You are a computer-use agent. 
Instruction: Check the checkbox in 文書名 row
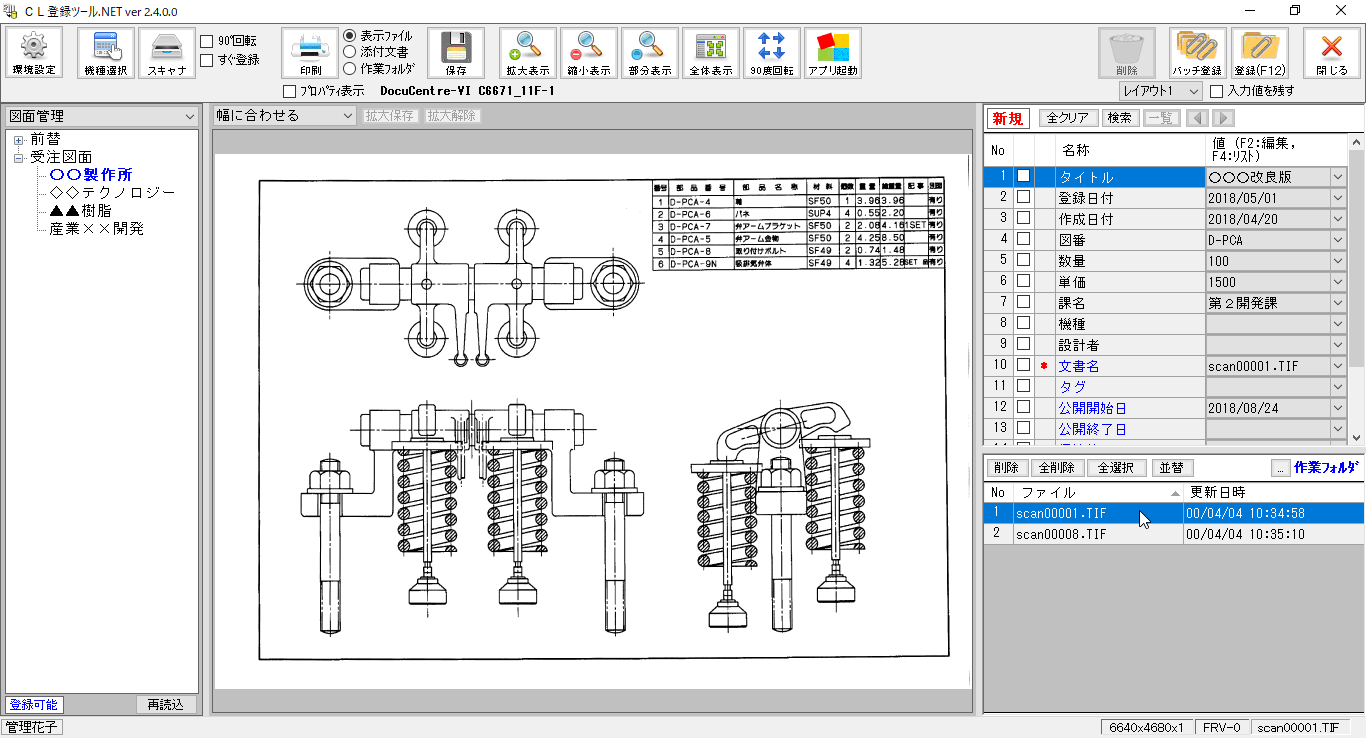click(1023, 365)
